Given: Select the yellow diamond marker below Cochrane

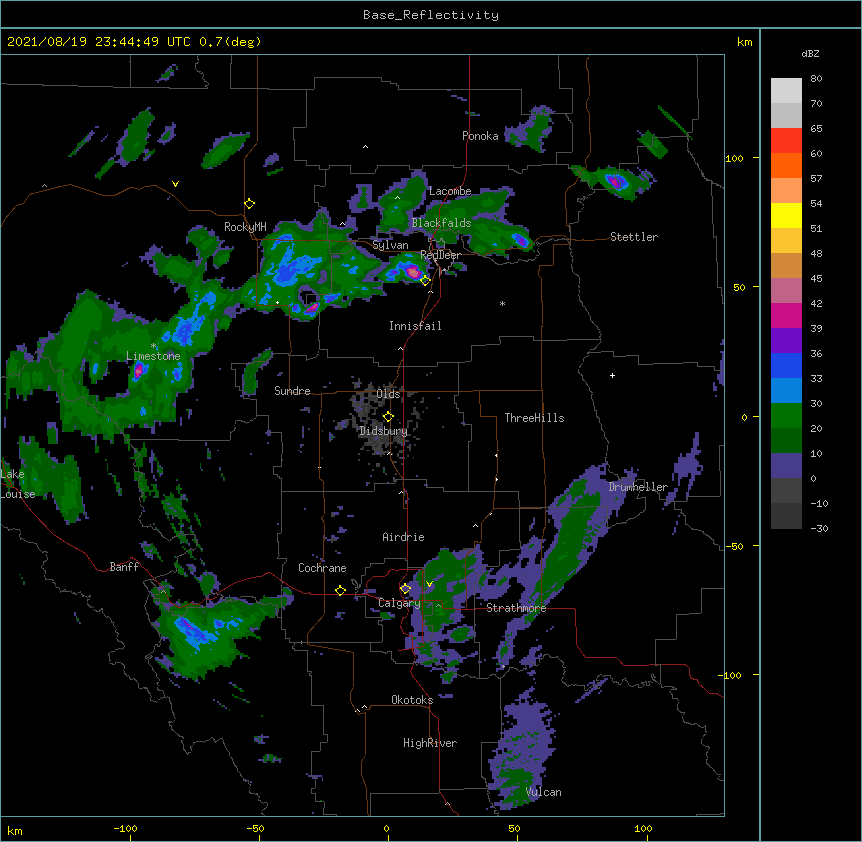Looking at the screenshot, I should [x=340, y=590].
